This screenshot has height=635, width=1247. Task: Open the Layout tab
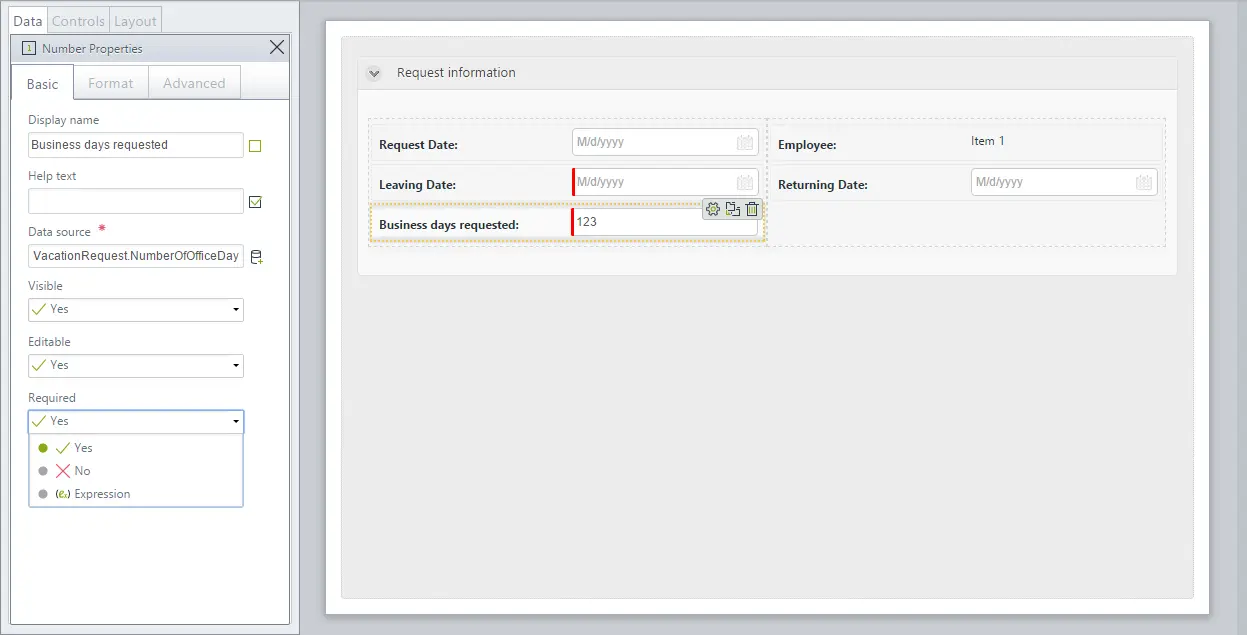135,21
